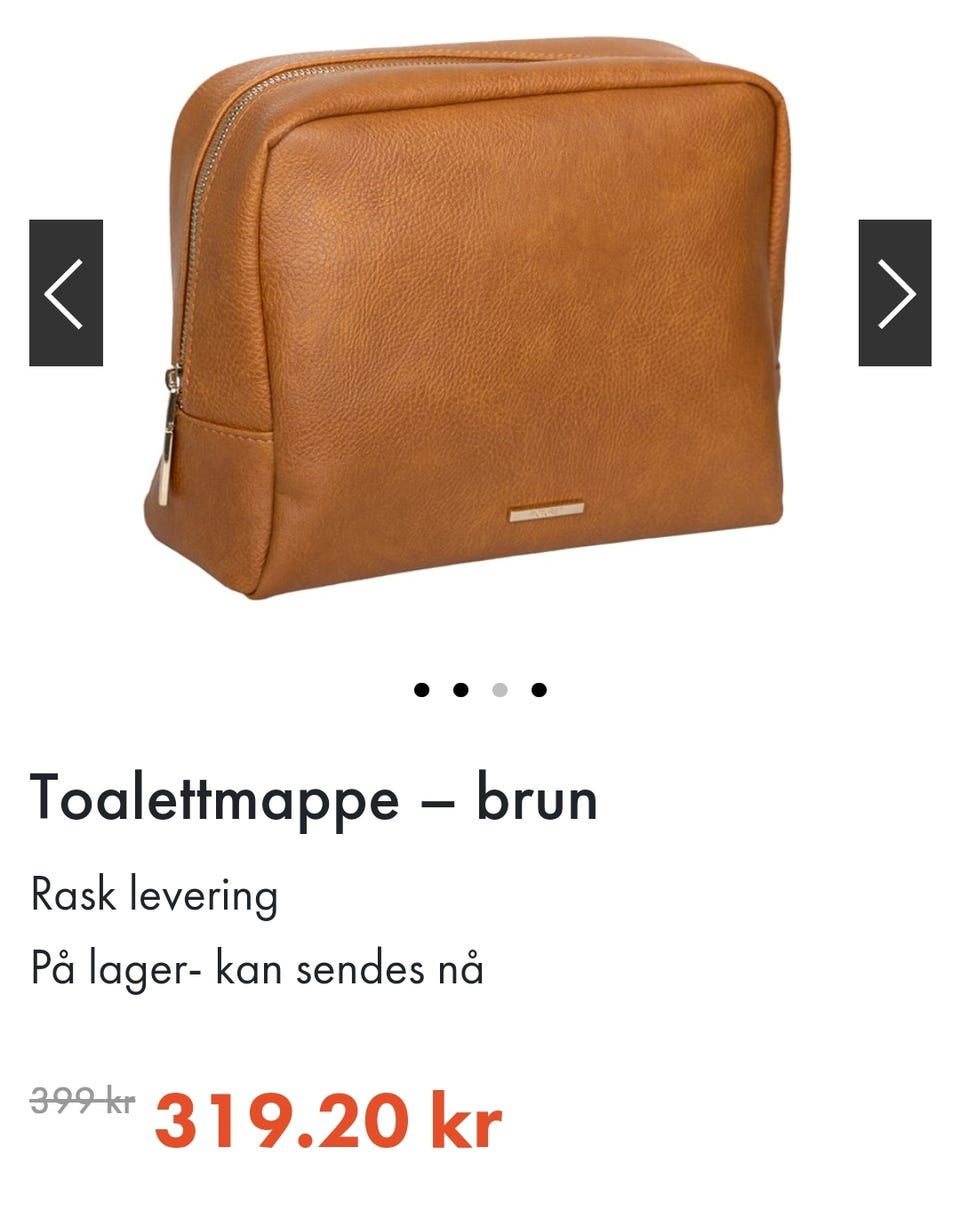960x1211 pixels.
Task: Click the orange 319.20 kr sale price
Action: click(328, 1121)
